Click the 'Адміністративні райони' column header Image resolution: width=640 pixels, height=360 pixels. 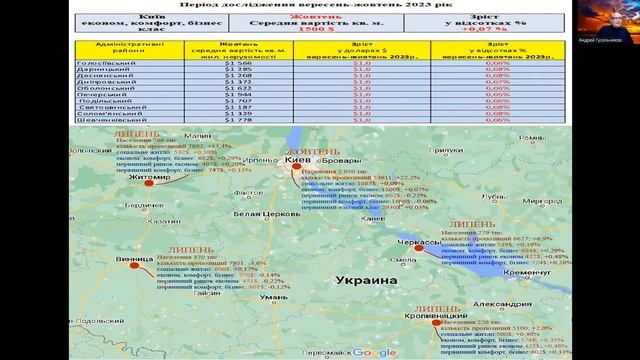point(130,50)
